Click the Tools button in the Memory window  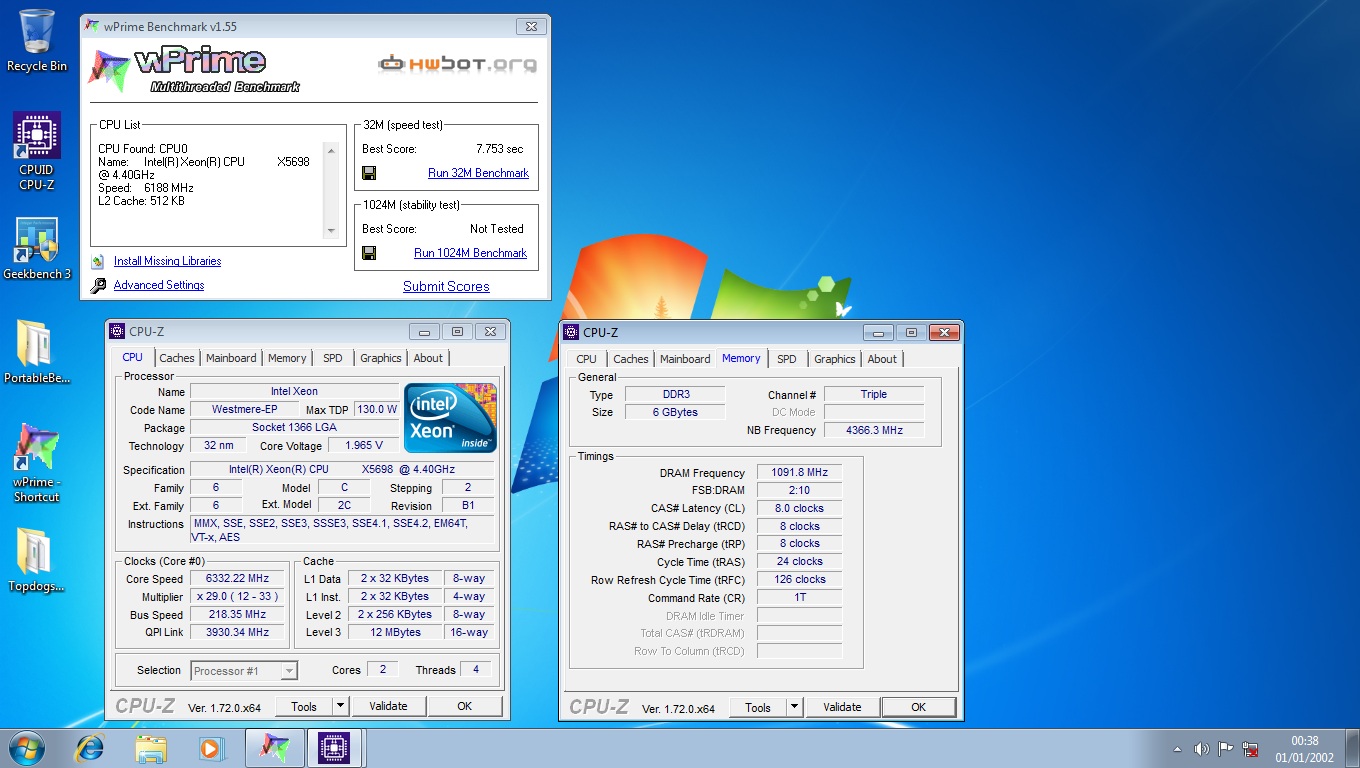758,707
